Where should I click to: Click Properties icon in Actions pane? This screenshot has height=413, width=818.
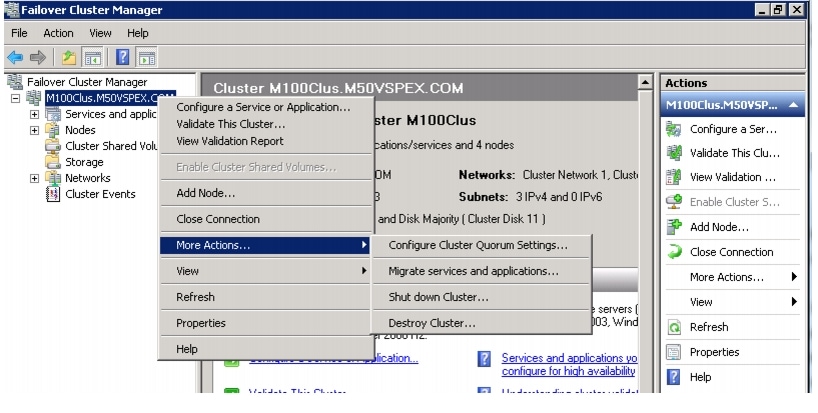pyautogui.click(x=674, y=352)
